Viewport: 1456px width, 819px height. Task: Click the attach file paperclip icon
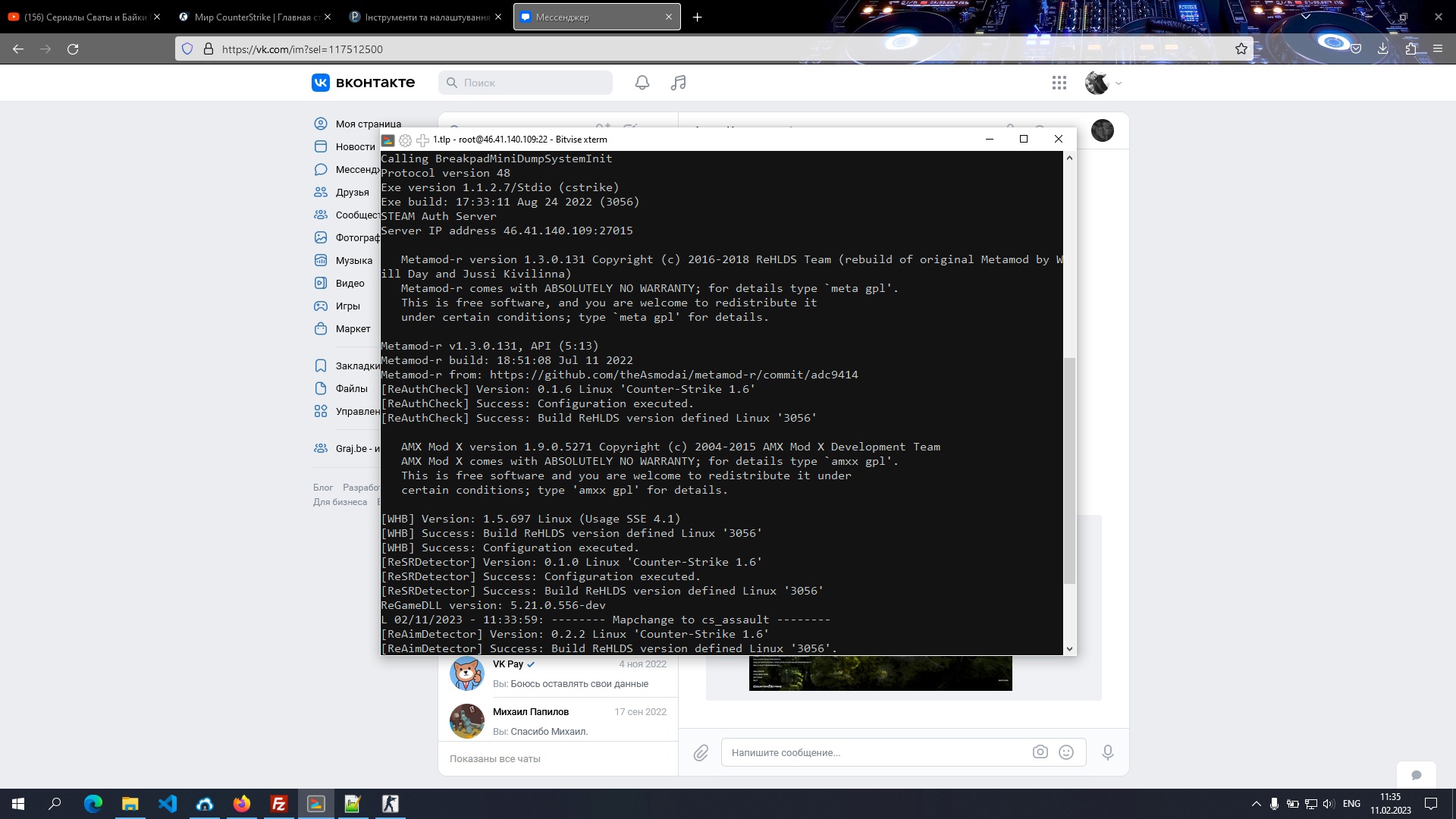[x=701, y=752]
